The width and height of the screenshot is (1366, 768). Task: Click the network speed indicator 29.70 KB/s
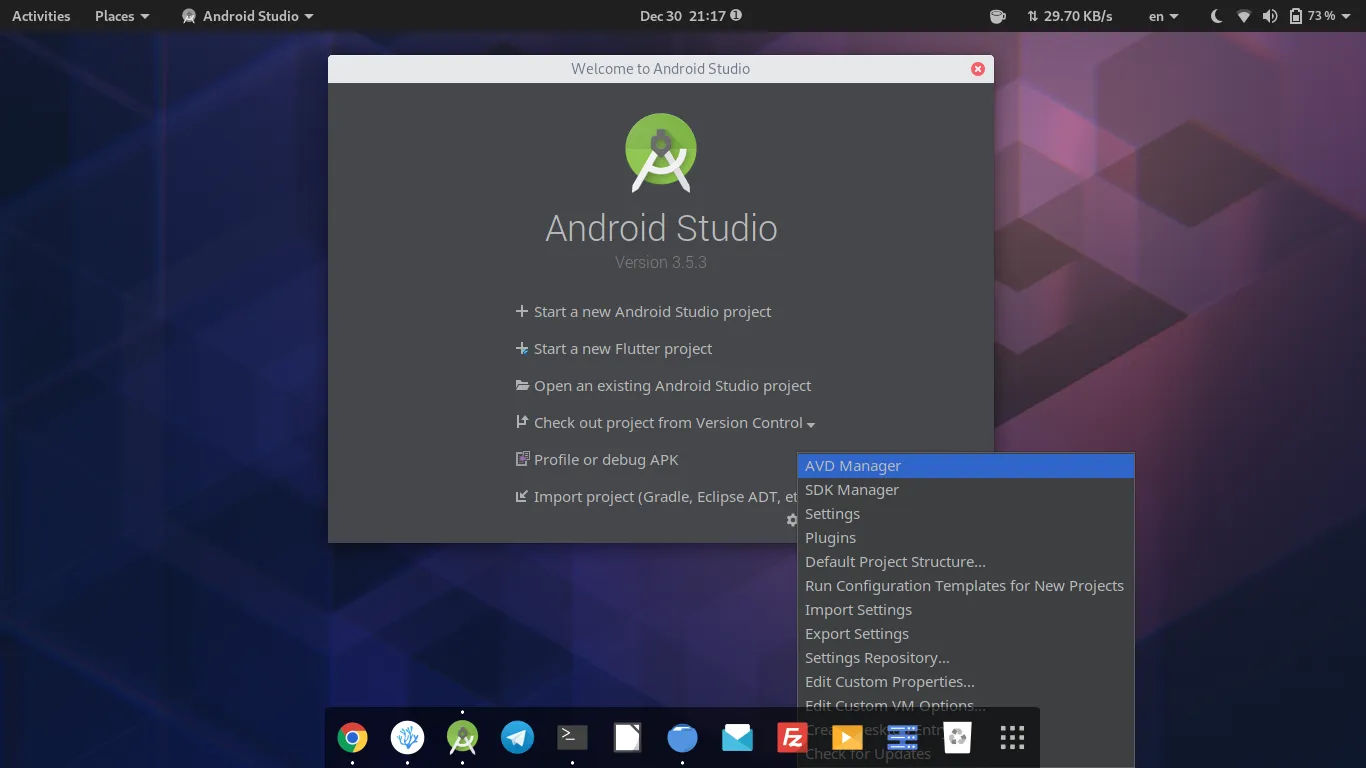tap(1069, 16)
